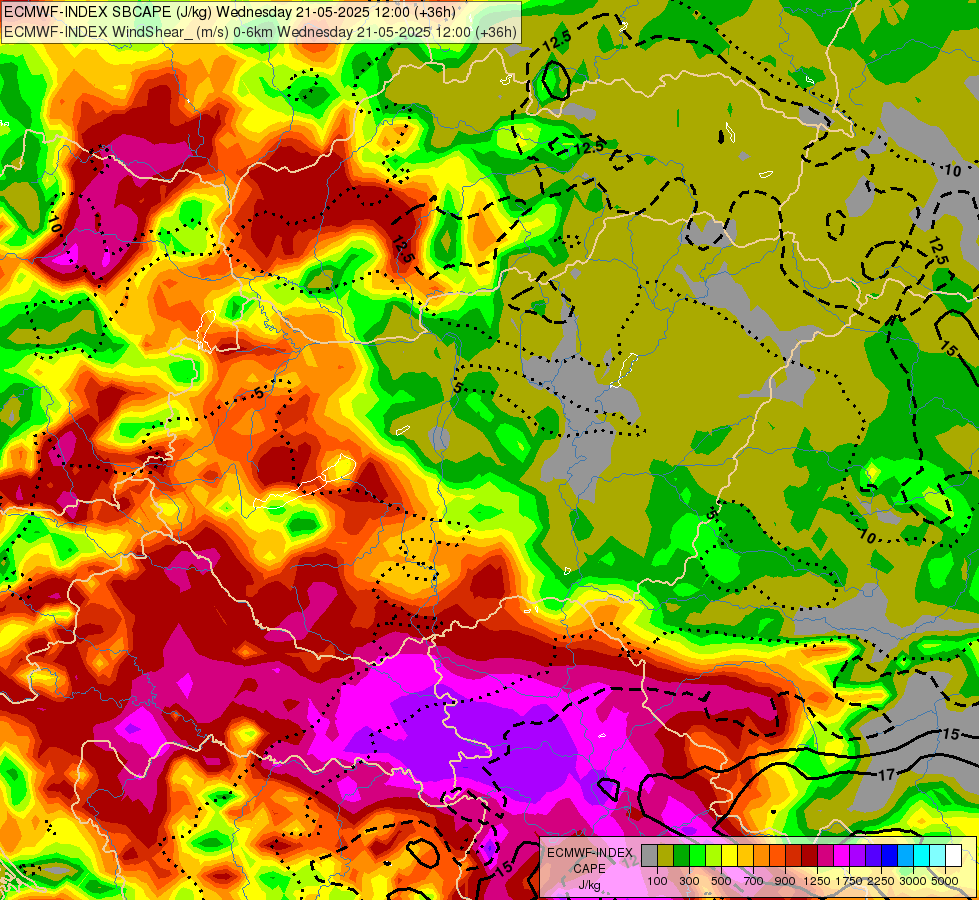Select the dark red swatch before 1250 tick

pos(809,856)
